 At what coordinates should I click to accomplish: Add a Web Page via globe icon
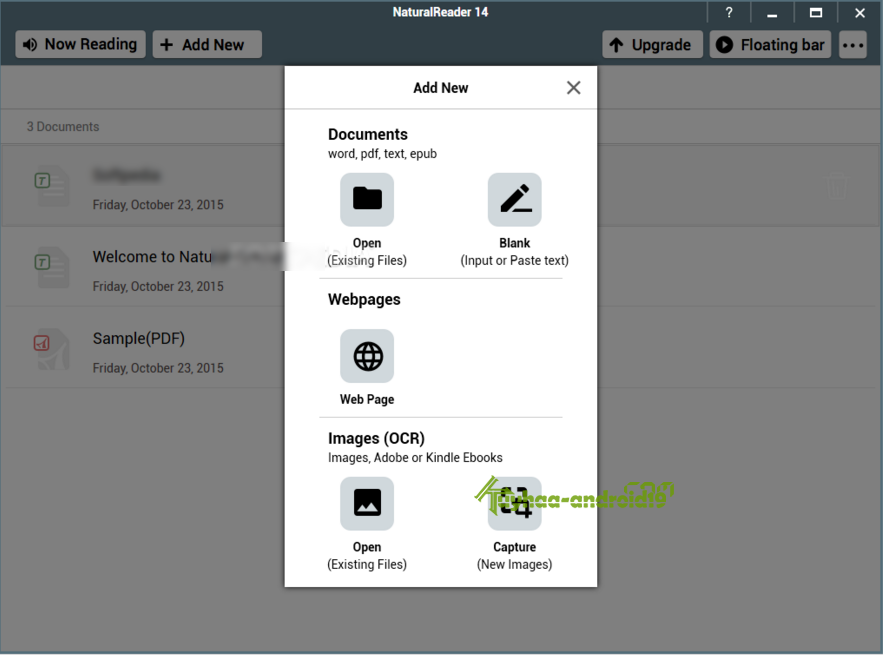(x=367, y=356)
